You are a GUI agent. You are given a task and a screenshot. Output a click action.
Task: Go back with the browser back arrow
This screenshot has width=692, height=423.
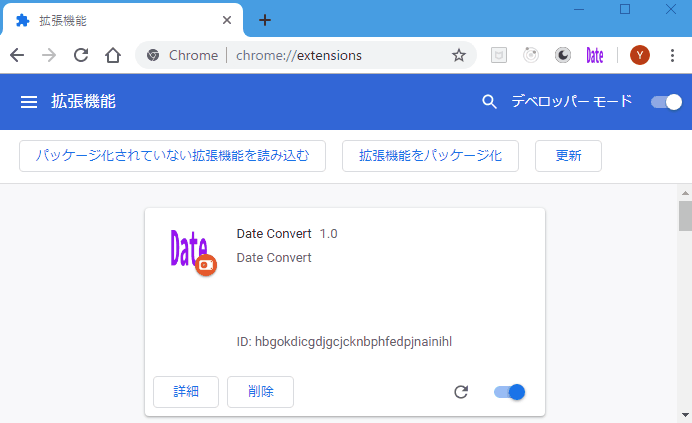(x=17, y=55)
